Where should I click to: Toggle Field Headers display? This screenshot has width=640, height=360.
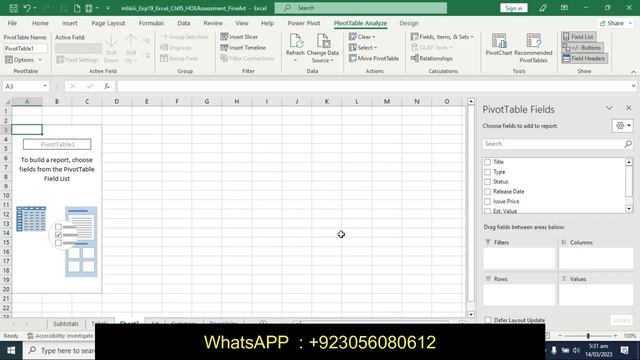pyautogui.click(x=584, y=58)
